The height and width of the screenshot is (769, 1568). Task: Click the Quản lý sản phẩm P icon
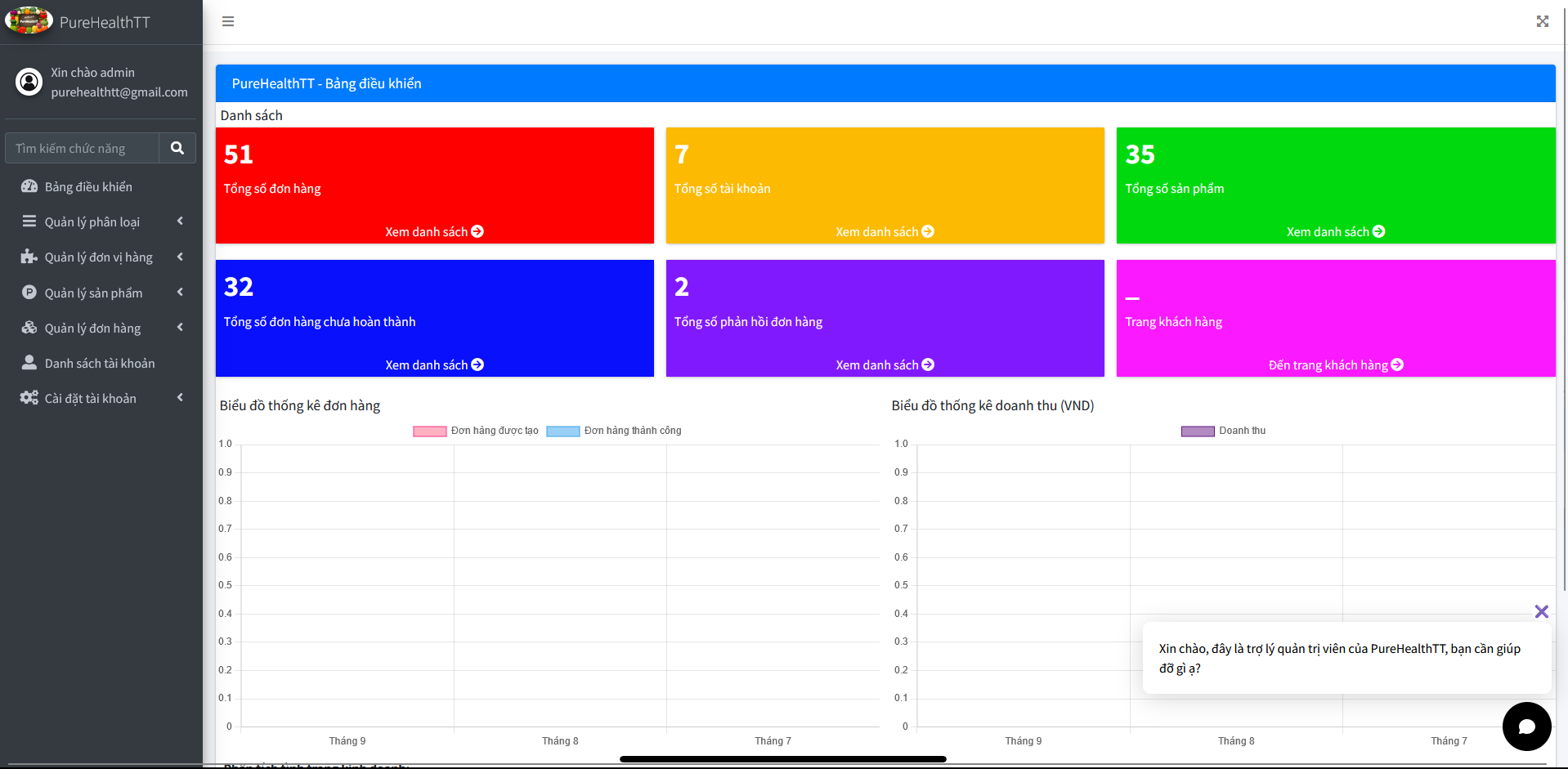pyautogui.click(x=29, y=293)
